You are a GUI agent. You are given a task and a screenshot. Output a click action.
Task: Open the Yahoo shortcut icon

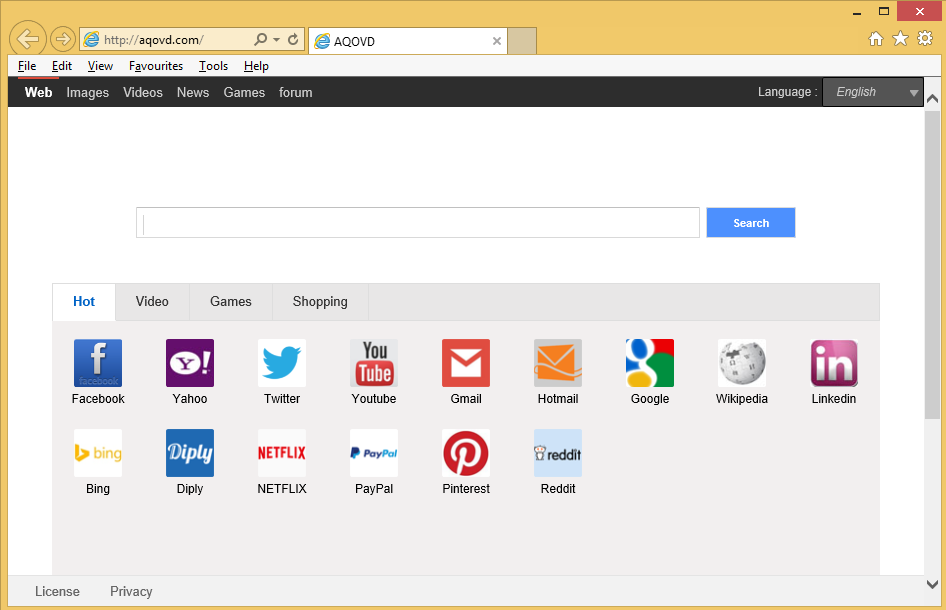click(x=190, y=363)
